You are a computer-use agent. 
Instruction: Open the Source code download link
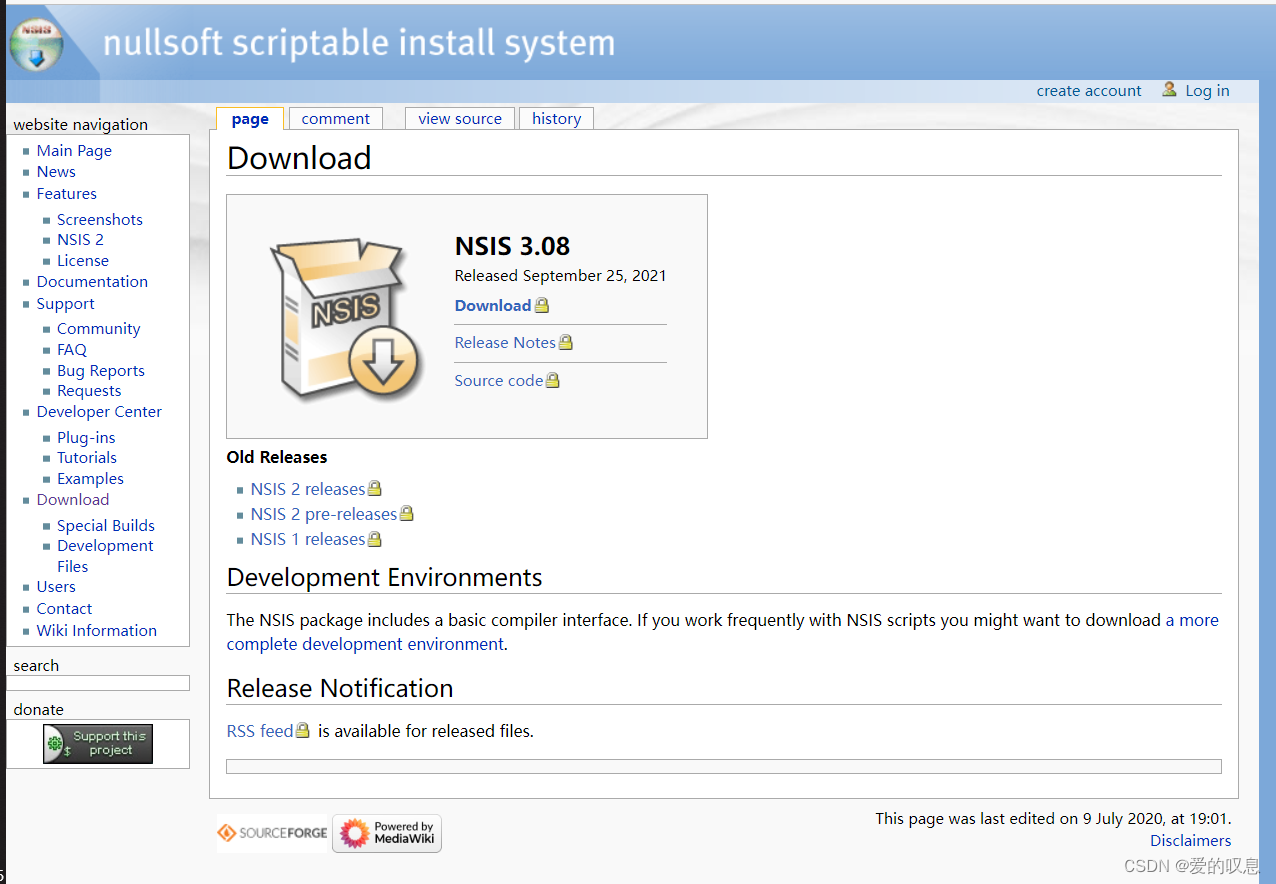click(498, 380)
